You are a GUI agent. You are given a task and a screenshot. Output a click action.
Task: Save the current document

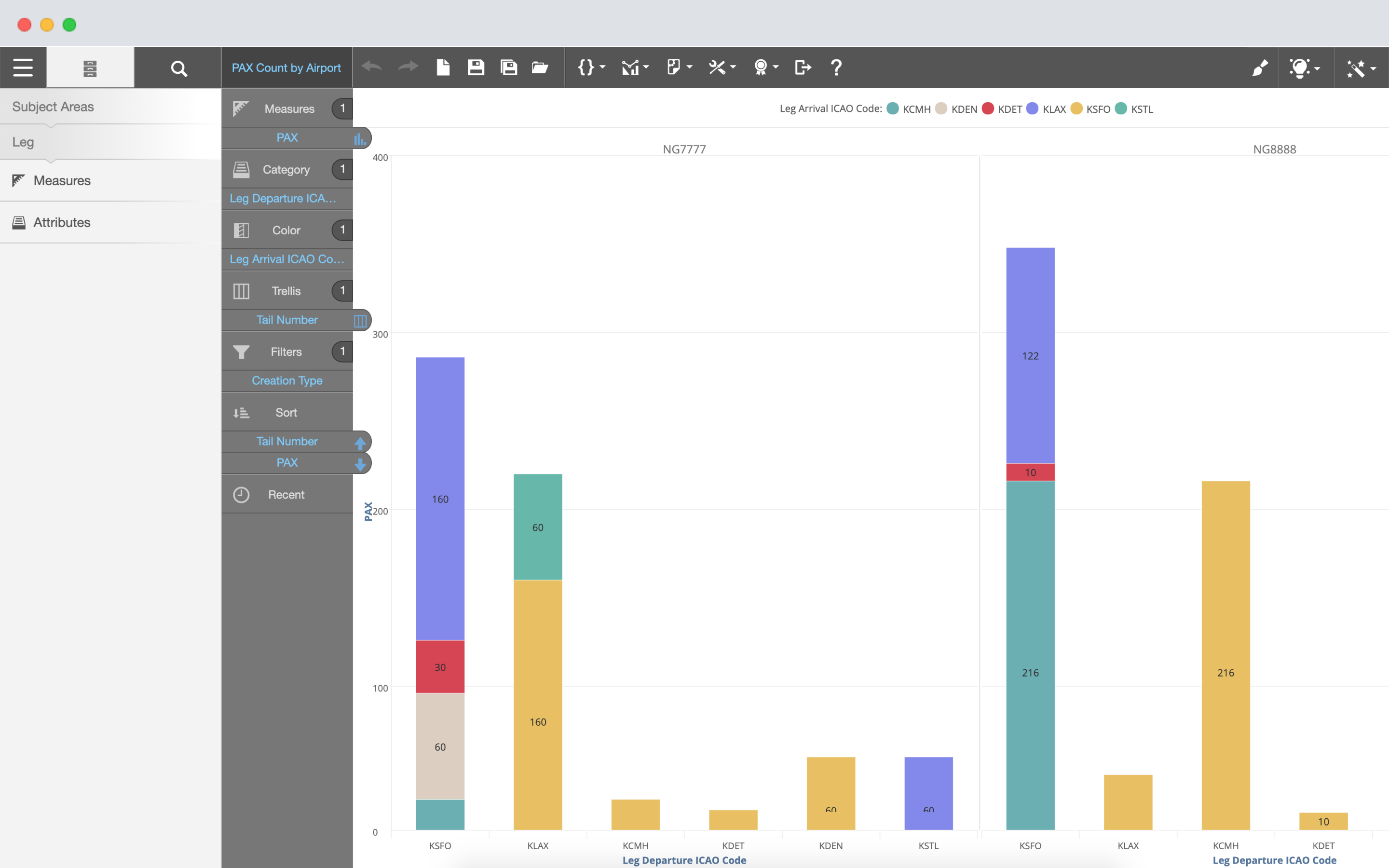click(476, 67)
